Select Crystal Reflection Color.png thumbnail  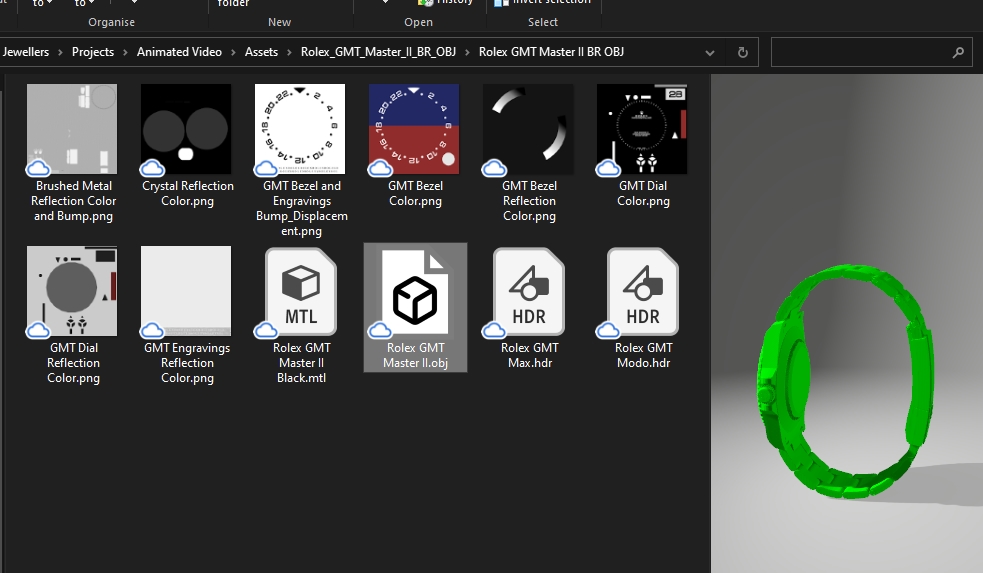click(186, 129)
